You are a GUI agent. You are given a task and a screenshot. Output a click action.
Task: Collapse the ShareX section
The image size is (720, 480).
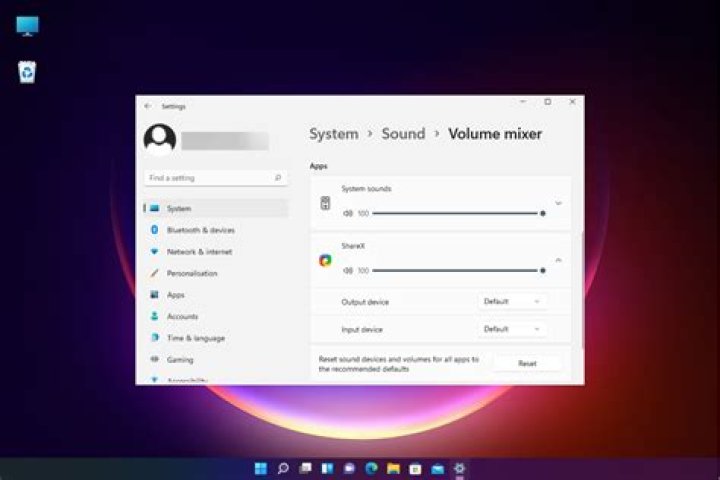558,260
